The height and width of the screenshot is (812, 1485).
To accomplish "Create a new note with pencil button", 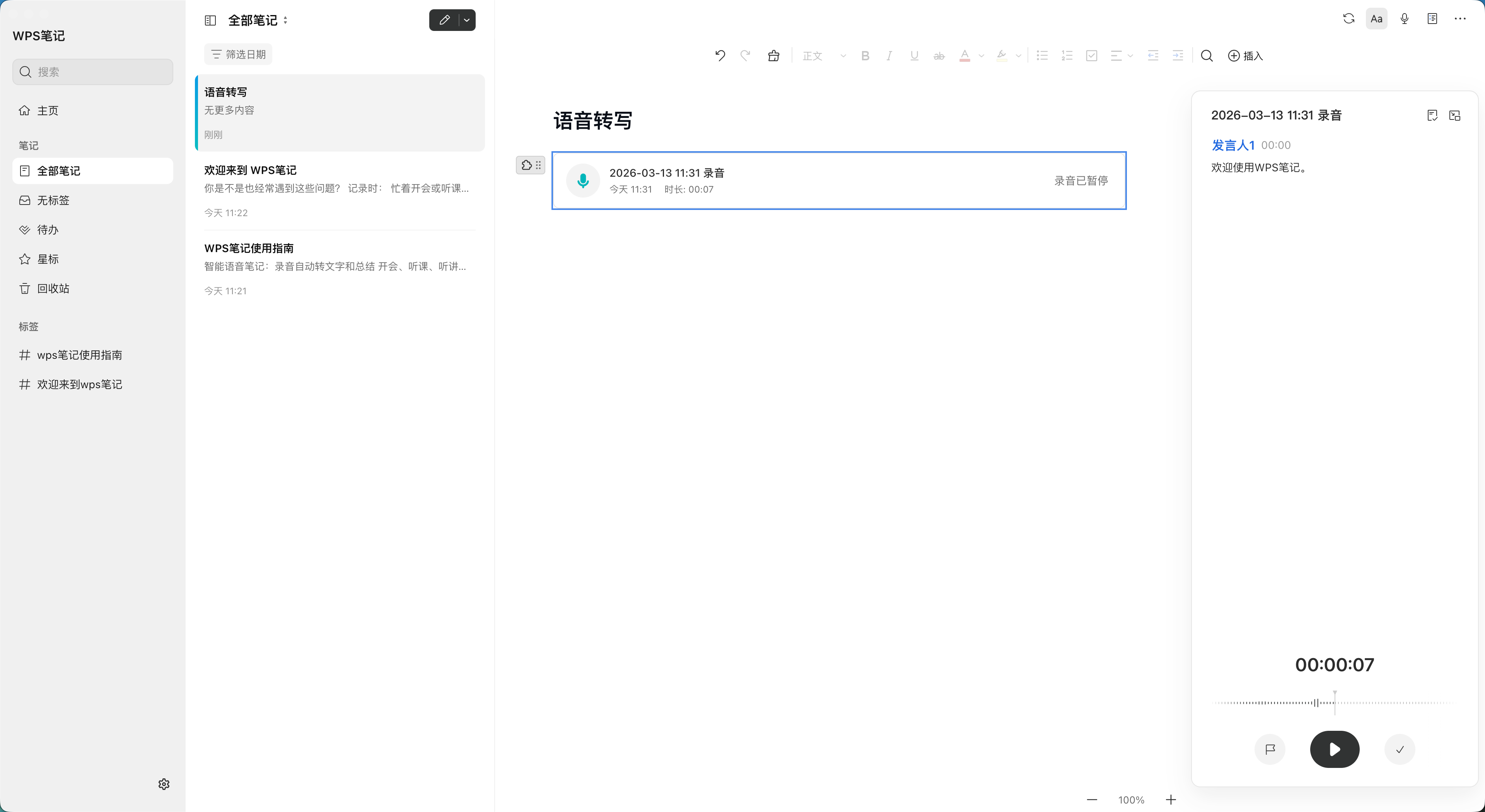I will click(444, 20).
